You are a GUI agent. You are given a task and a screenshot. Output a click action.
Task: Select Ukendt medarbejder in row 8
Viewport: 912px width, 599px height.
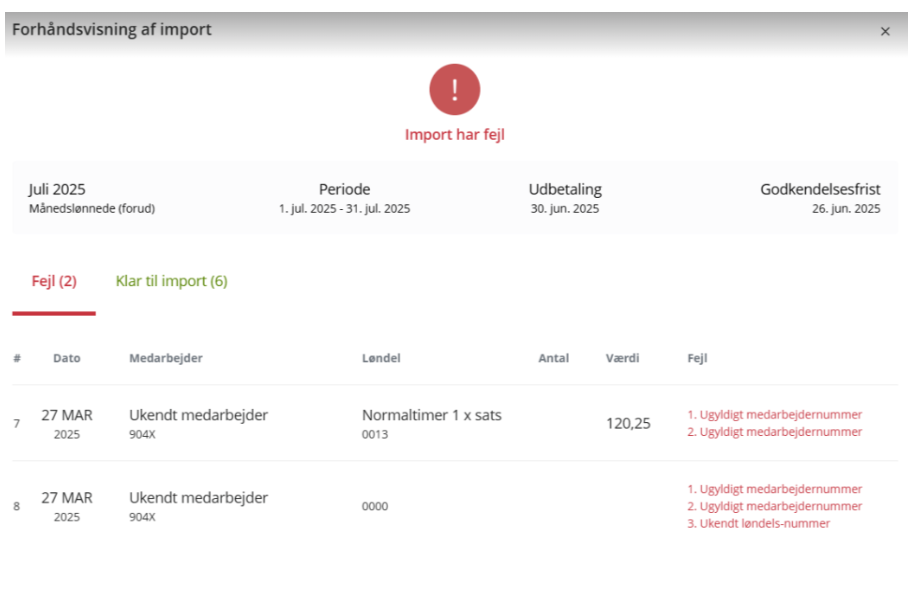point(198,498)
